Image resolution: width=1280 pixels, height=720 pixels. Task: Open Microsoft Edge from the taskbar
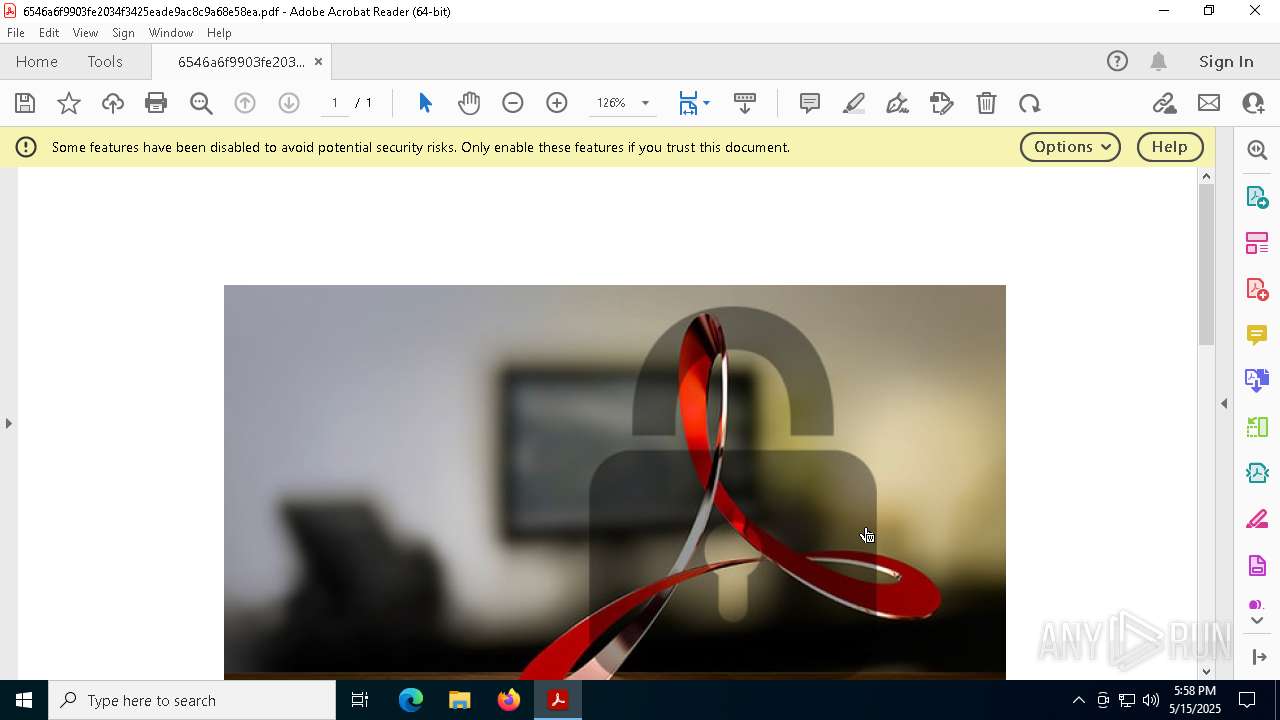(411, 700)
